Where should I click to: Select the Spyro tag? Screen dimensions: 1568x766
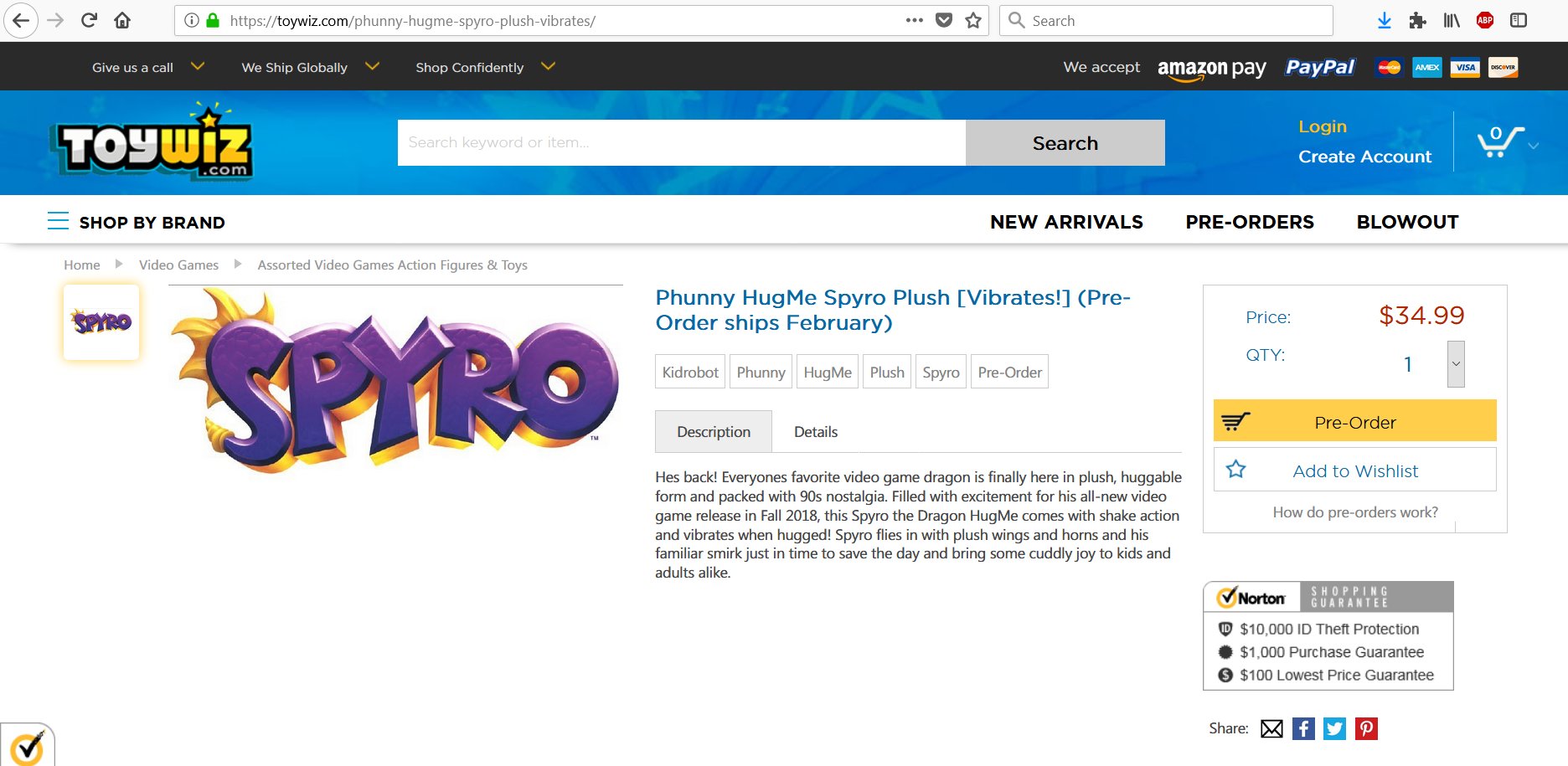point(941,372)
